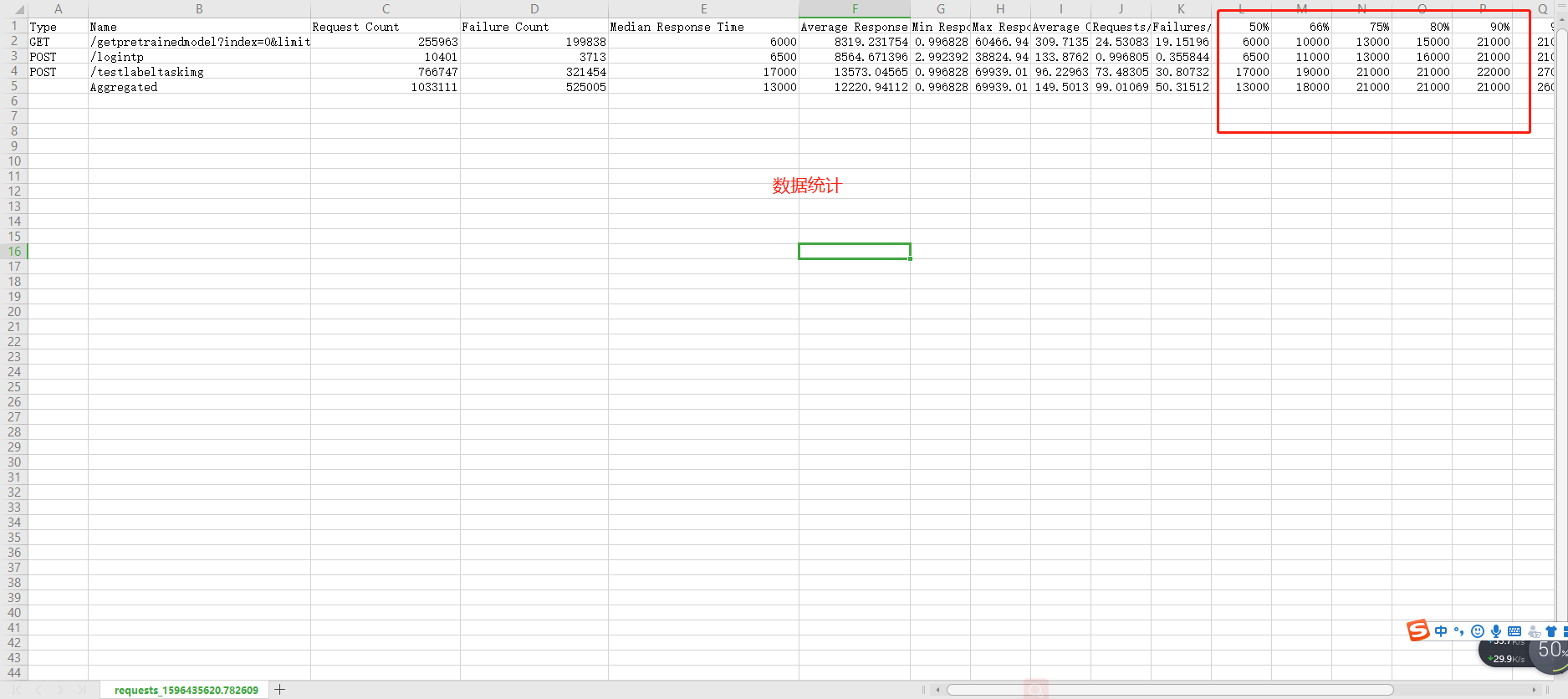Select column J header
The width and height of the screenshot is (1568, 699).
[1121, 9]
